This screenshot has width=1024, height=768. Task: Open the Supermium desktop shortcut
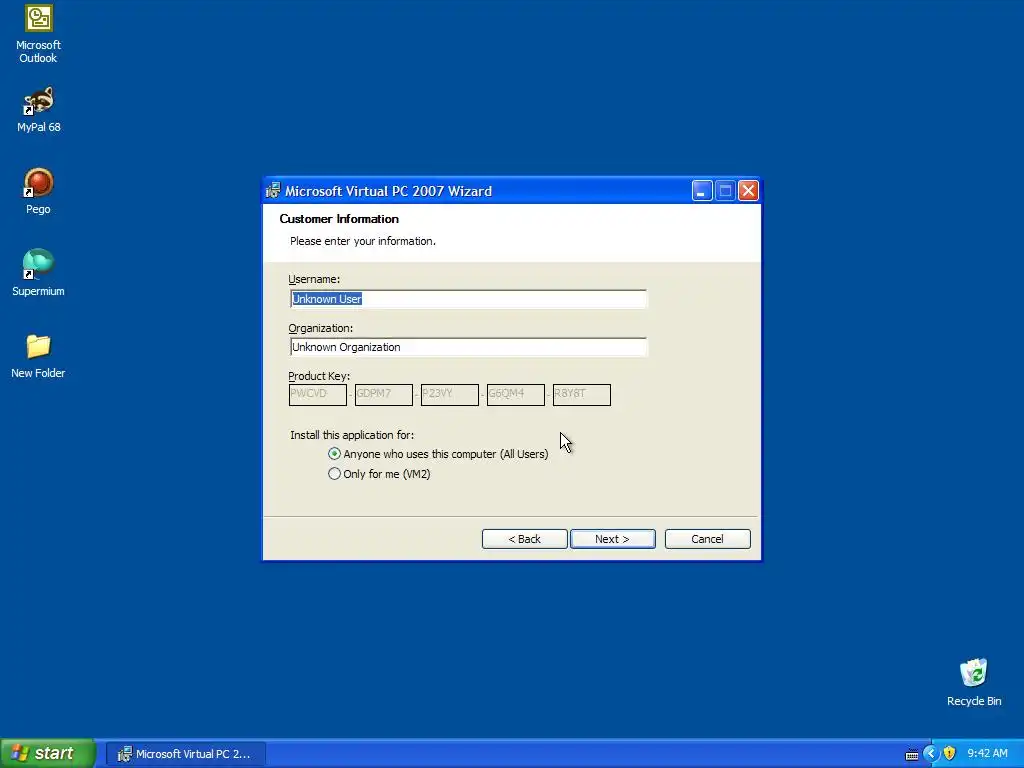coord(39,273)
